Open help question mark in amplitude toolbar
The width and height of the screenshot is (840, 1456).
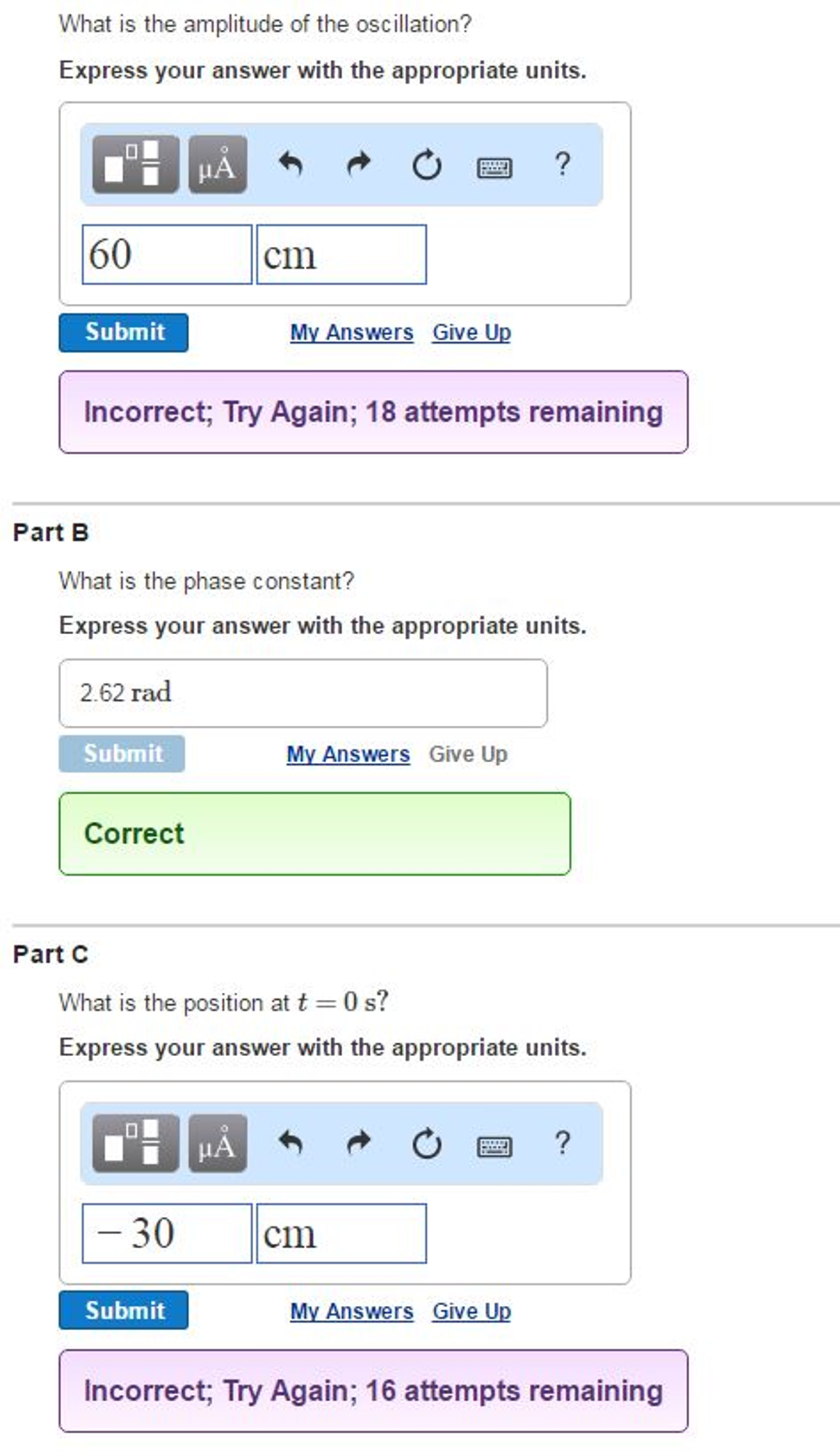[562, 164]
